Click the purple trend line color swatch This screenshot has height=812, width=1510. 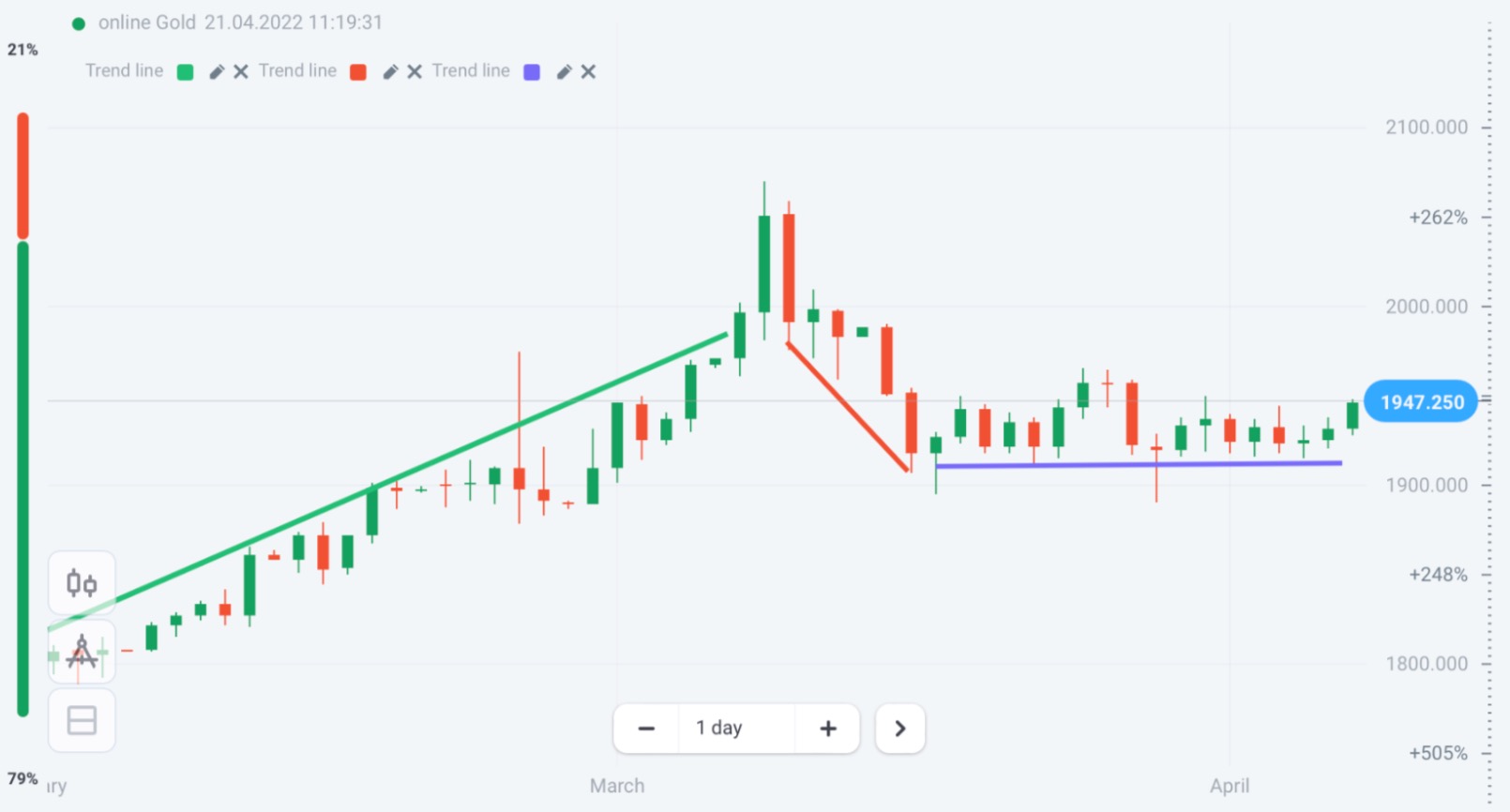pos(532,72)
